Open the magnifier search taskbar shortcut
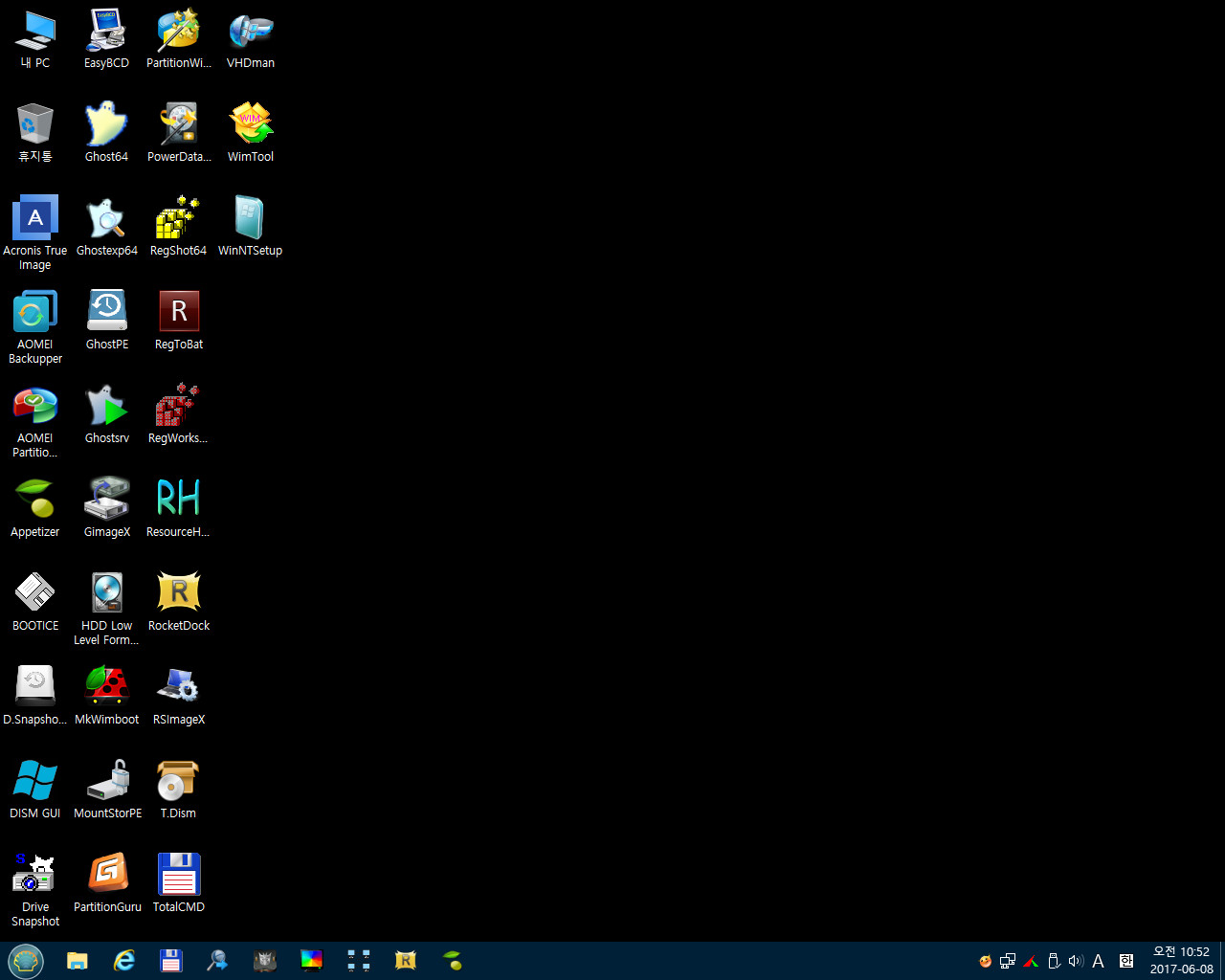This screenshot has width=1225, height=980. 217,961
